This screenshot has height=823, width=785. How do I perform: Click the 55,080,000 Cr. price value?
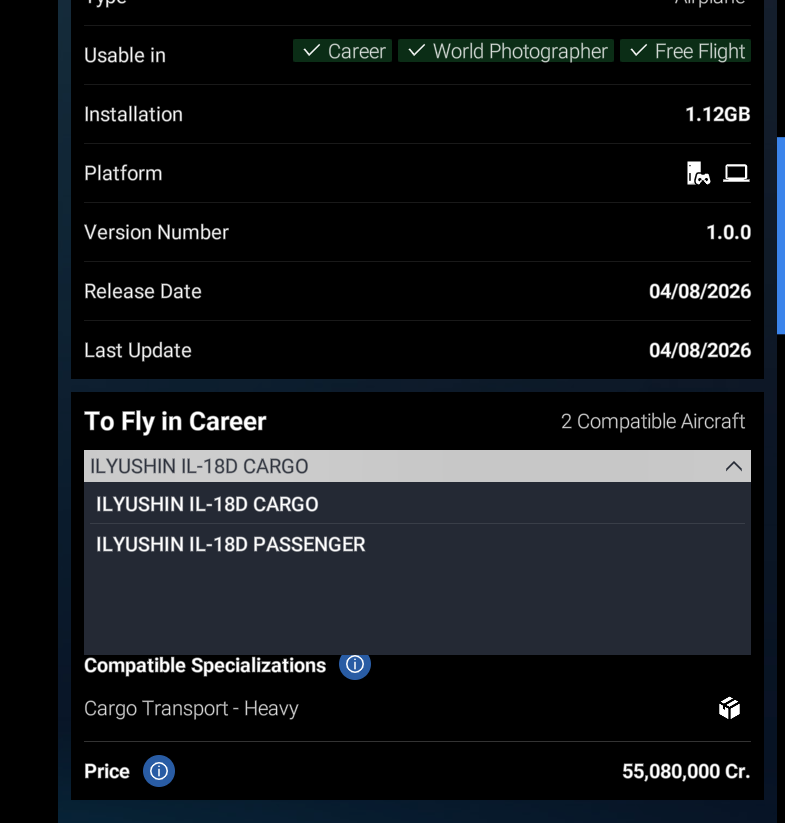click(686, 772)
